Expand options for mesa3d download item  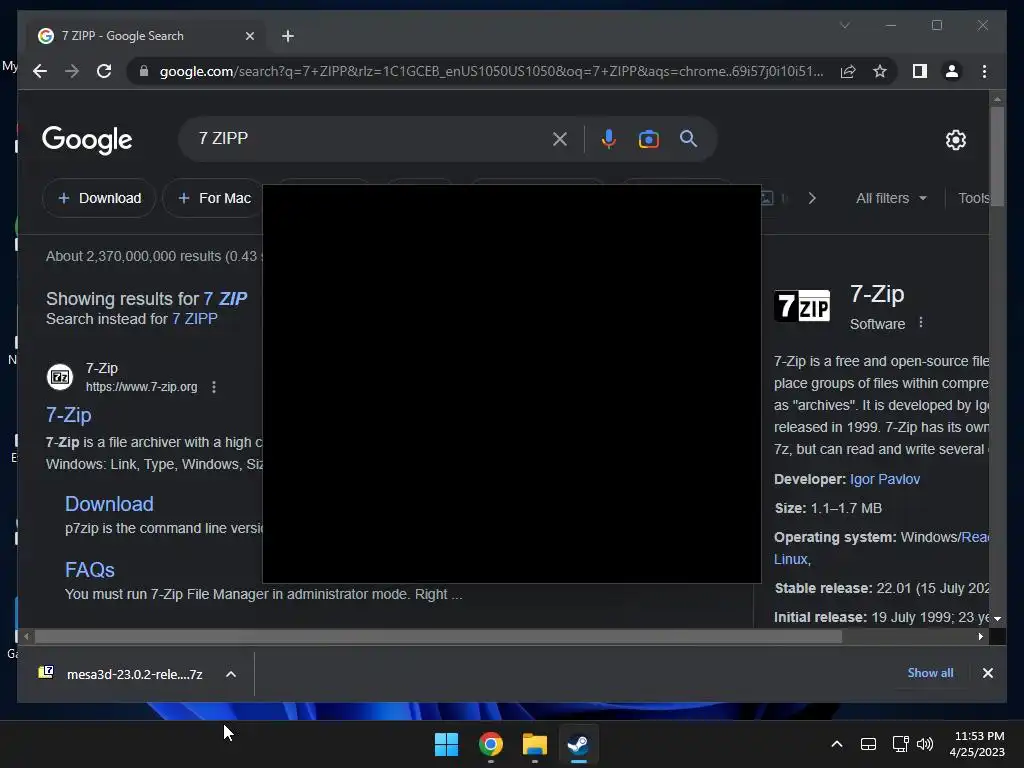coord(231,674)
